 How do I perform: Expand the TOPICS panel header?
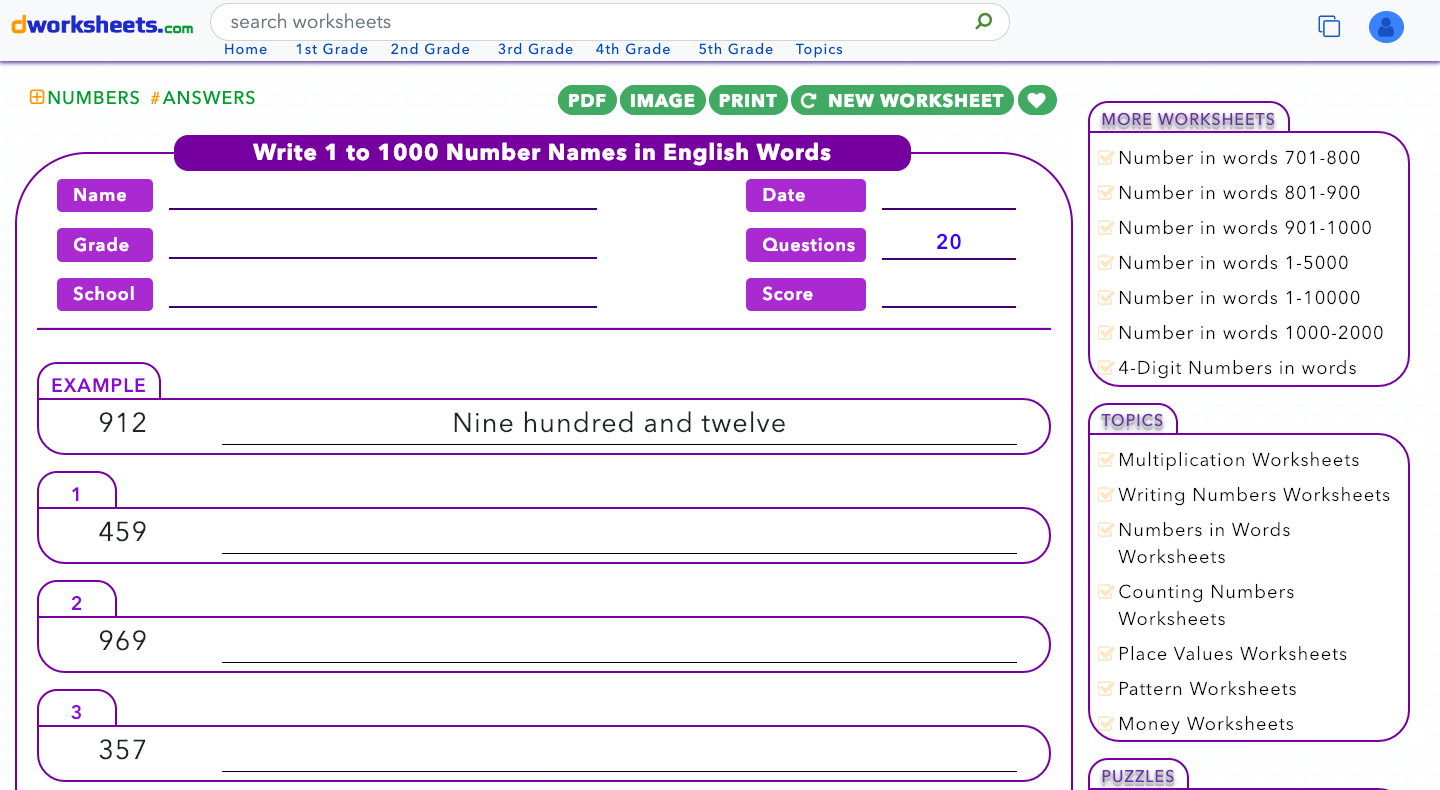point(1133,421)
